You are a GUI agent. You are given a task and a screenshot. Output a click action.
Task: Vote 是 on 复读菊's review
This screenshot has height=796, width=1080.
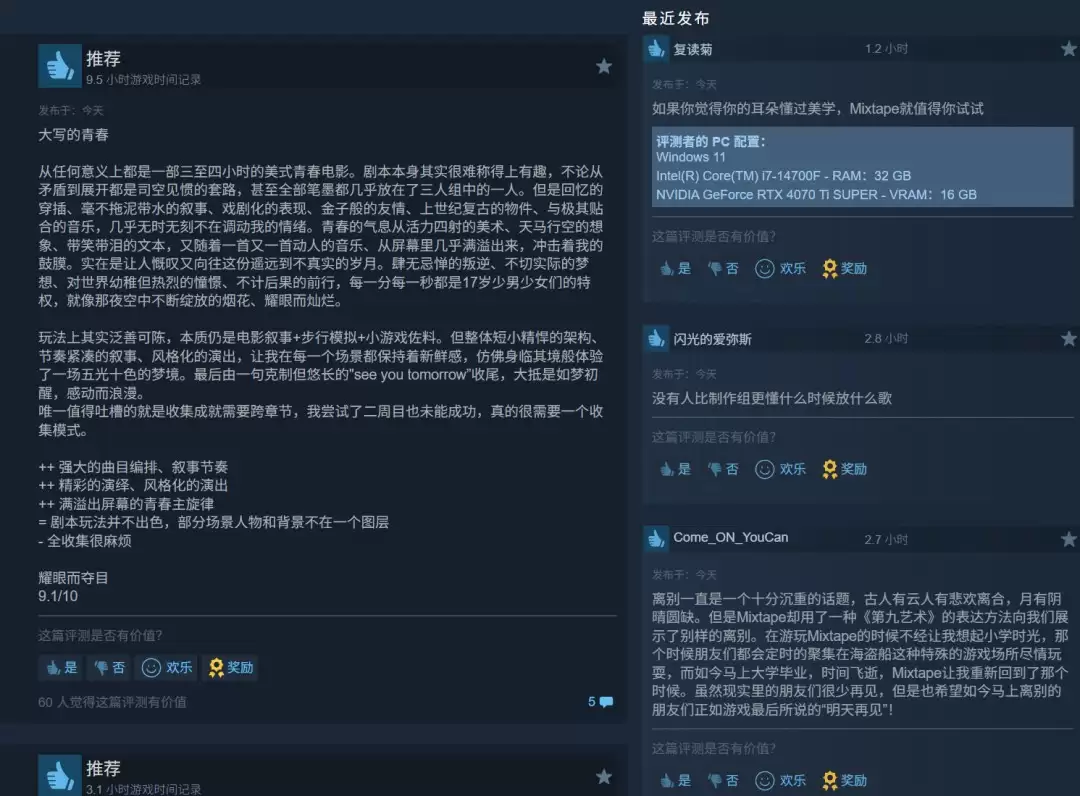[675, 268]
